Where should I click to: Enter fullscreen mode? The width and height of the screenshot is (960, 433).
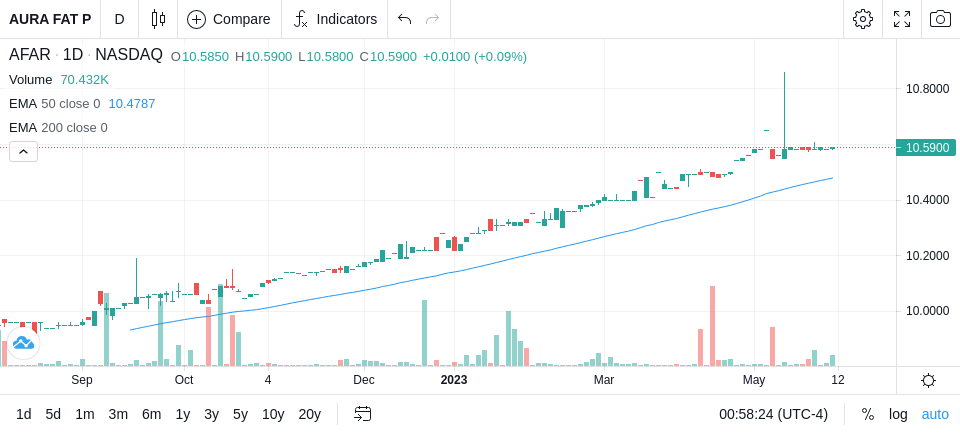pos(902,19)
